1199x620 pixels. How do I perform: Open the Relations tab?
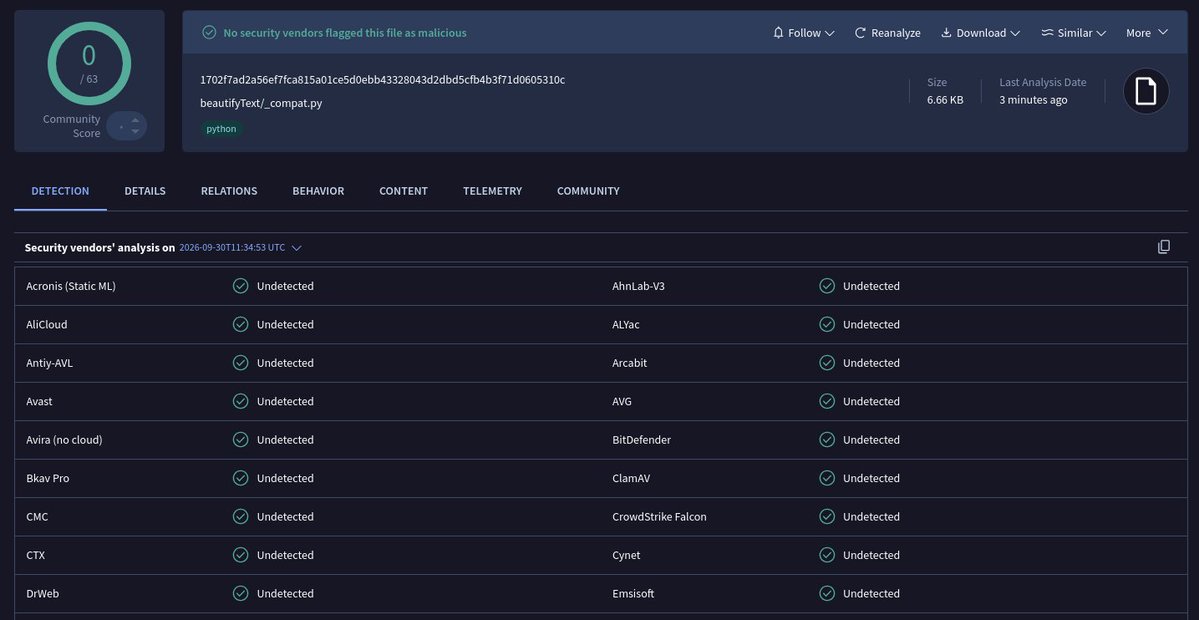229,191
